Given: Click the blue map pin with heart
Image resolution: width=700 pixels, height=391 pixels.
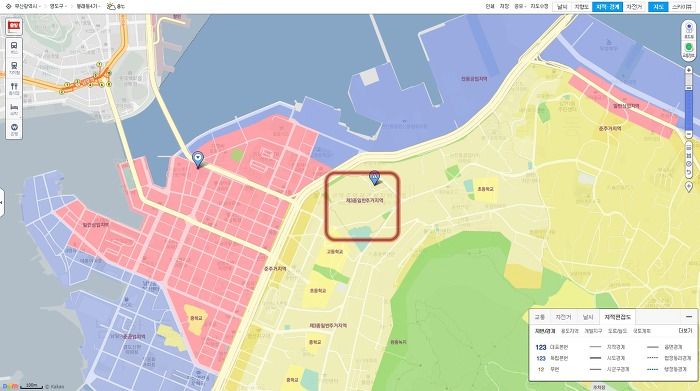Looking at the screenshot, I should [198, 159].
